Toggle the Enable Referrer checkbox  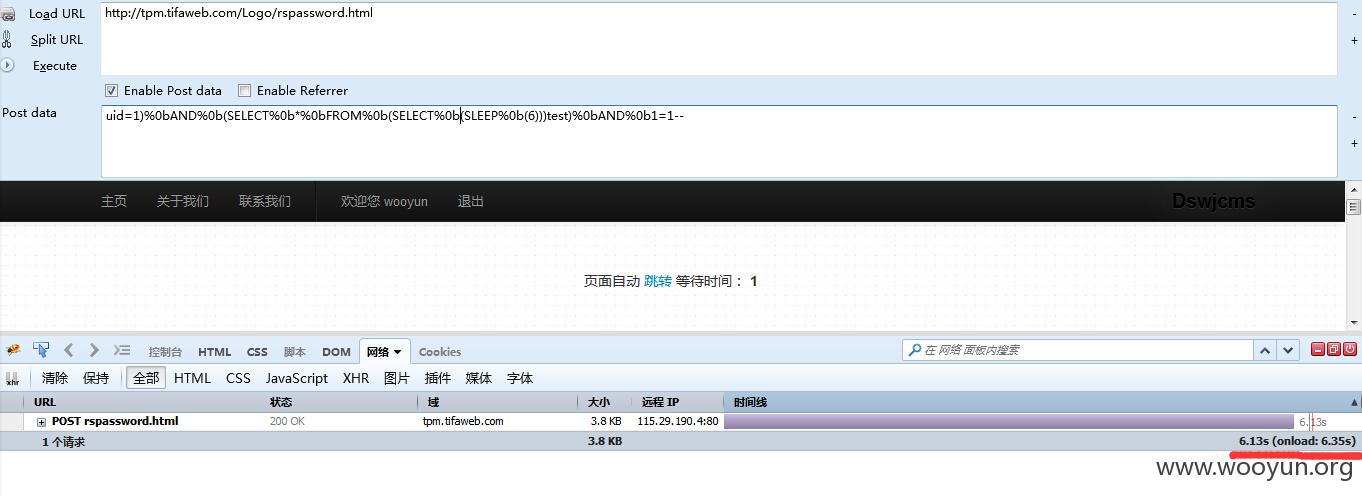pyautogui.click(x=244, y=90)
